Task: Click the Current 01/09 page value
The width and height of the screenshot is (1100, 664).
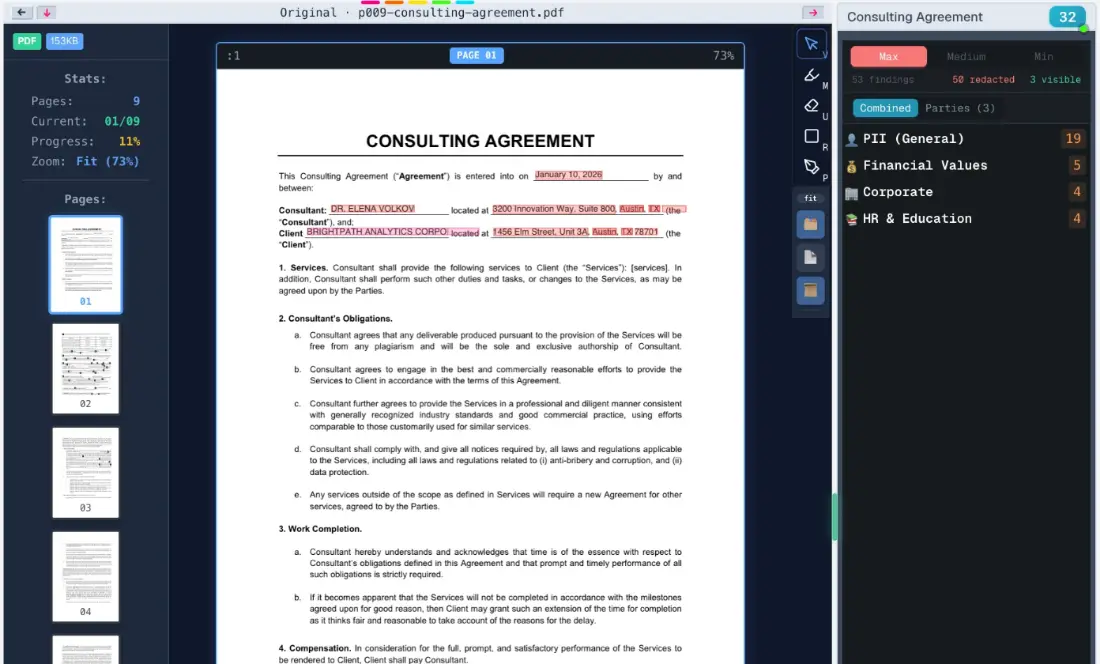Action: [122, 121]
